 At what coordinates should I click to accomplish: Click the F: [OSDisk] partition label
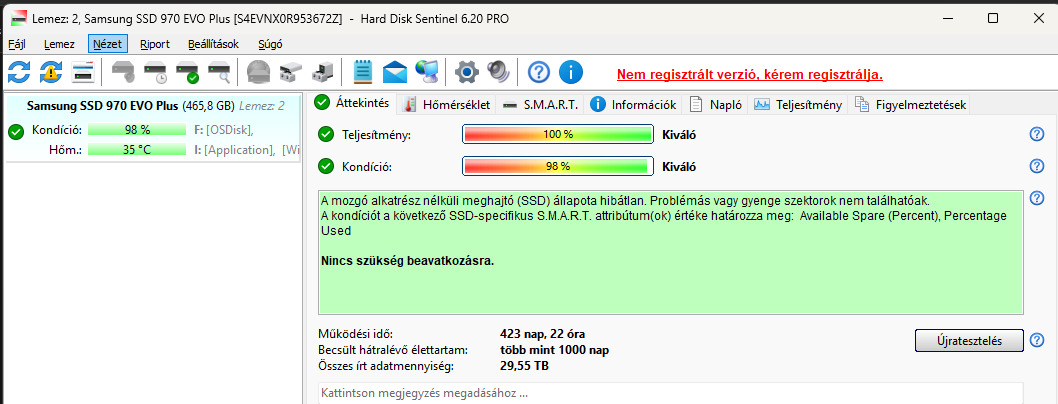(223, 129)
